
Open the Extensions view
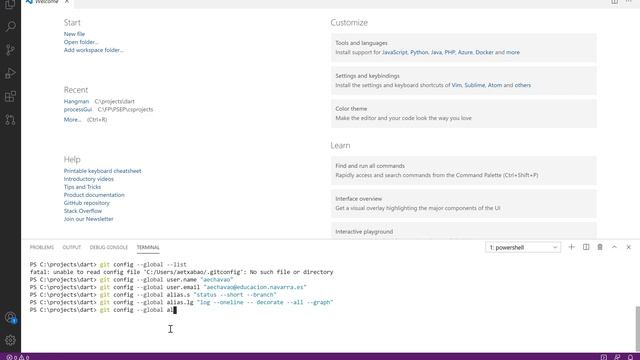pos(10,96)
